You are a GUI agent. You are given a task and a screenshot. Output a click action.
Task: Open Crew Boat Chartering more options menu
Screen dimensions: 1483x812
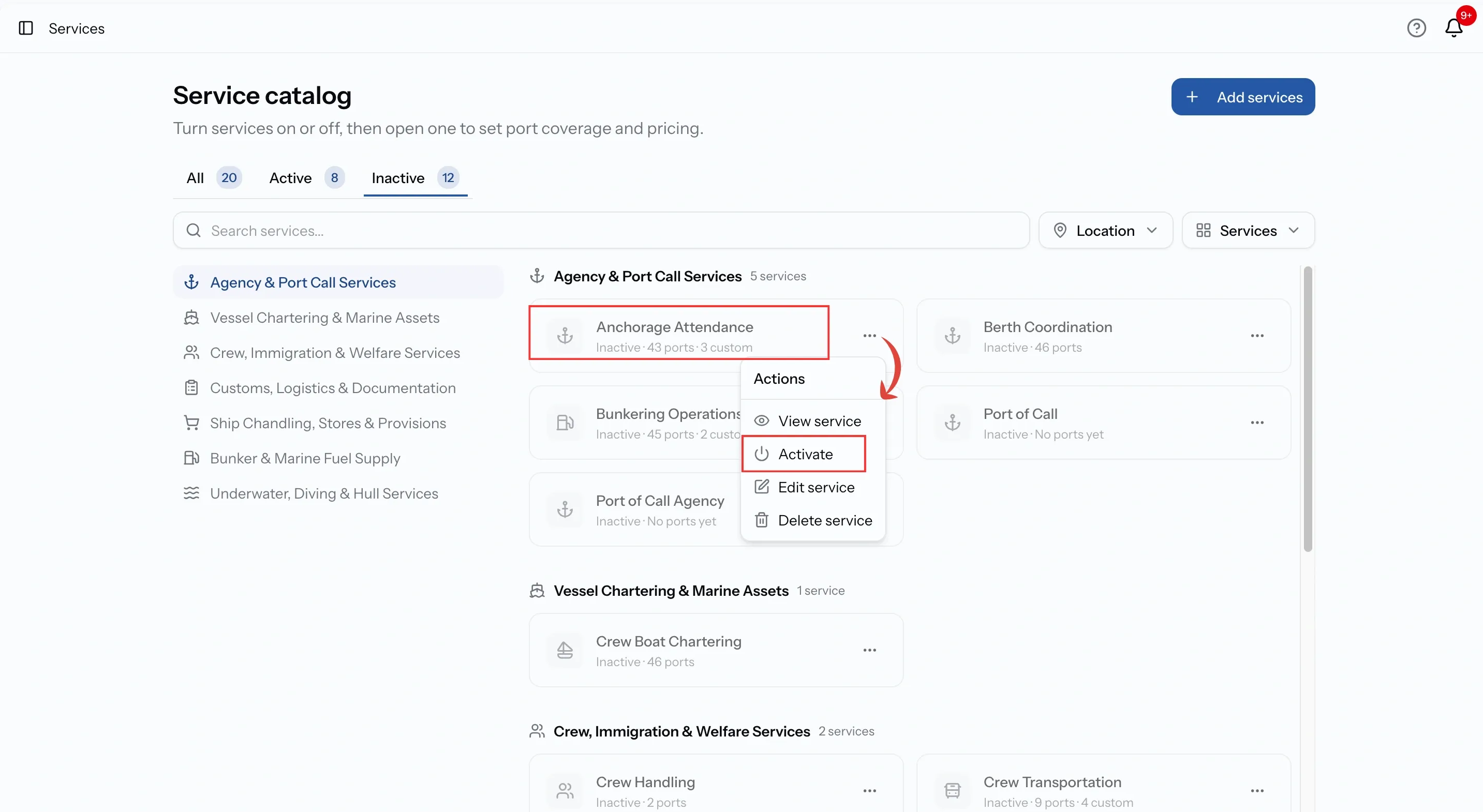(x=869, y=650)
